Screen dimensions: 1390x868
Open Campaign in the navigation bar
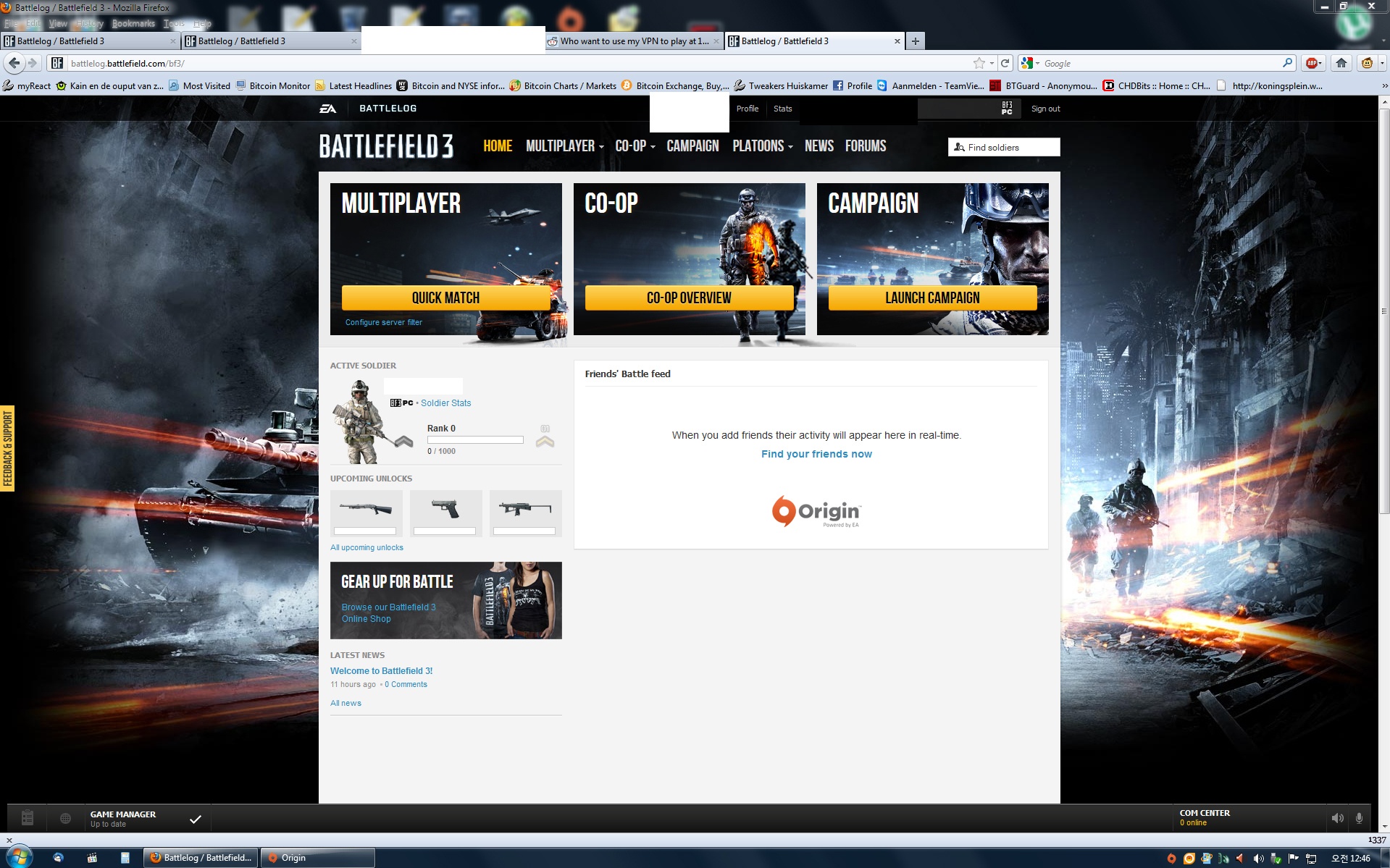(x=692, y=146)
